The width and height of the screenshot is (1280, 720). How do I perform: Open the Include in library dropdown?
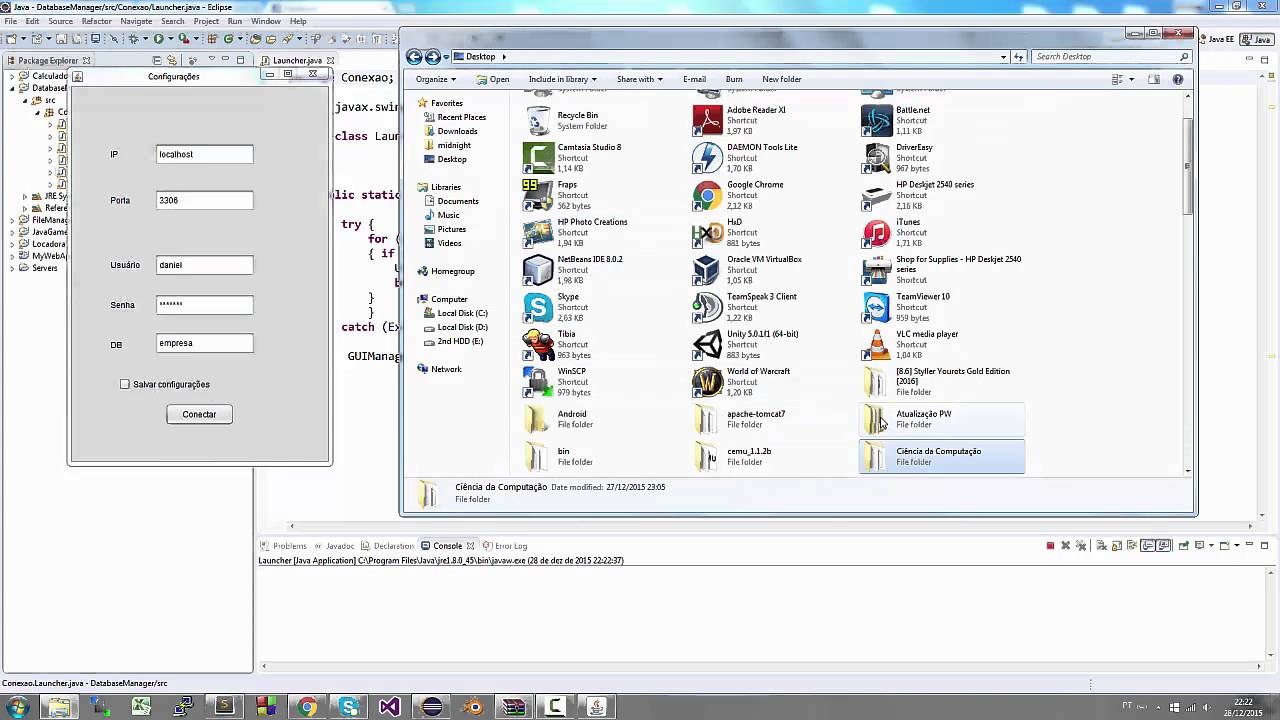pyautogui.click(x=562, y=79)
